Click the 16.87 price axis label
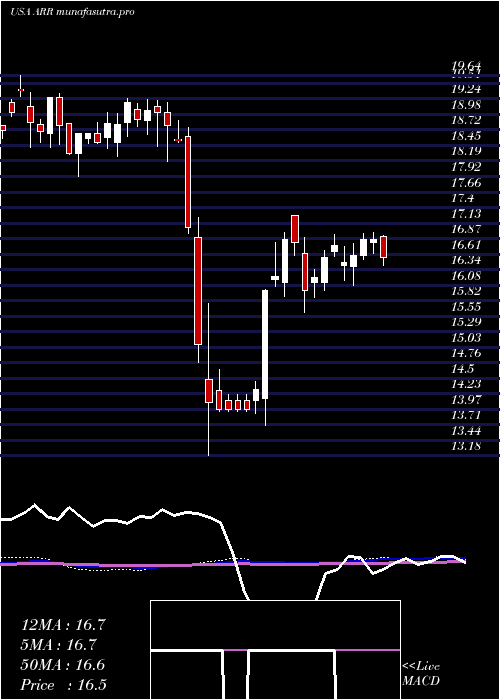 click(x=466, y=229)
